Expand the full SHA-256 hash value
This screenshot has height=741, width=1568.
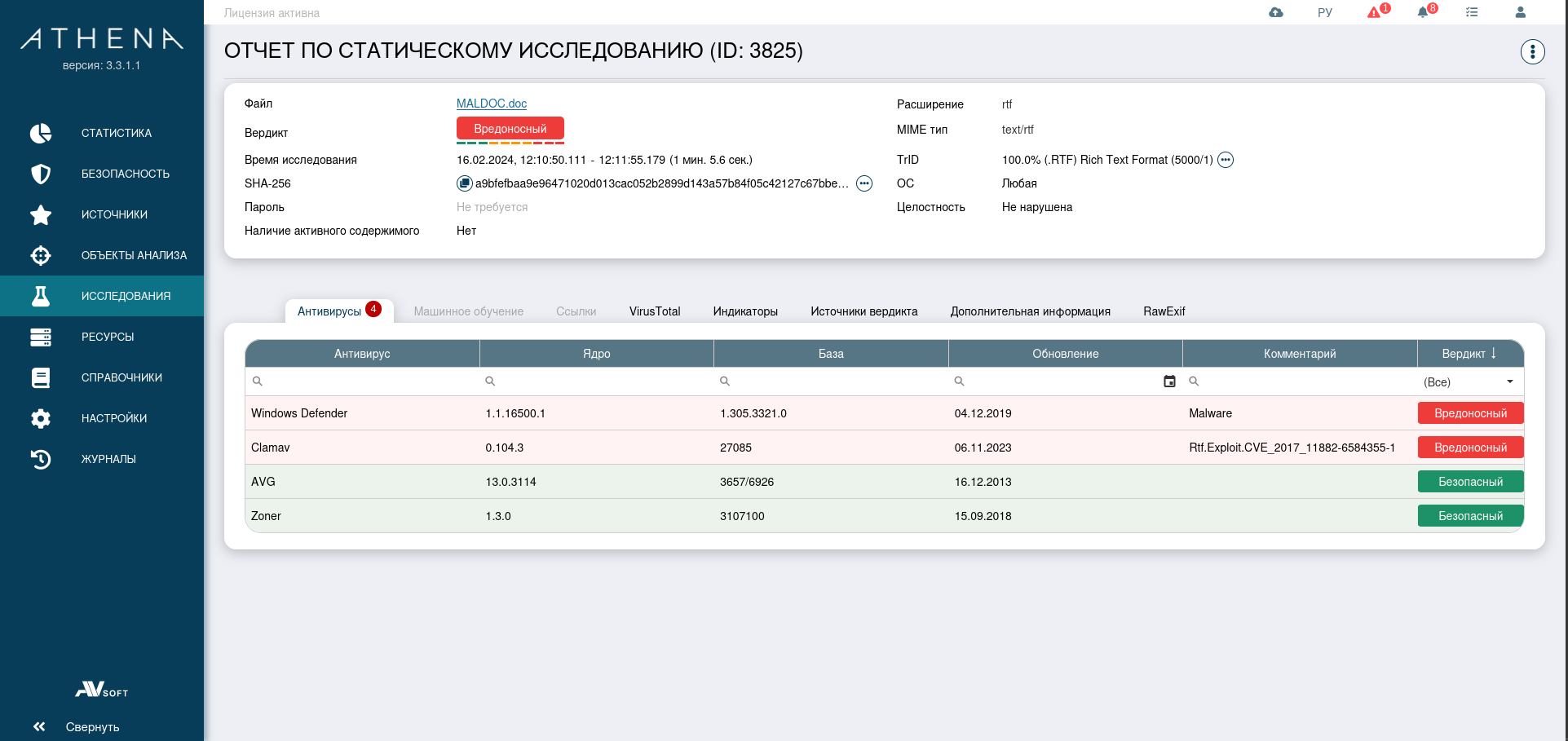click(x=864, y=183)
